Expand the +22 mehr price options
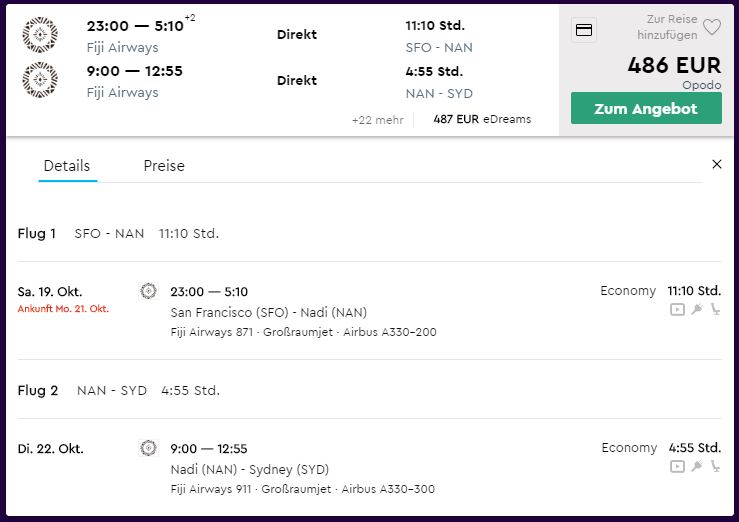Screen dimensions: 739x522 point(378,120)
